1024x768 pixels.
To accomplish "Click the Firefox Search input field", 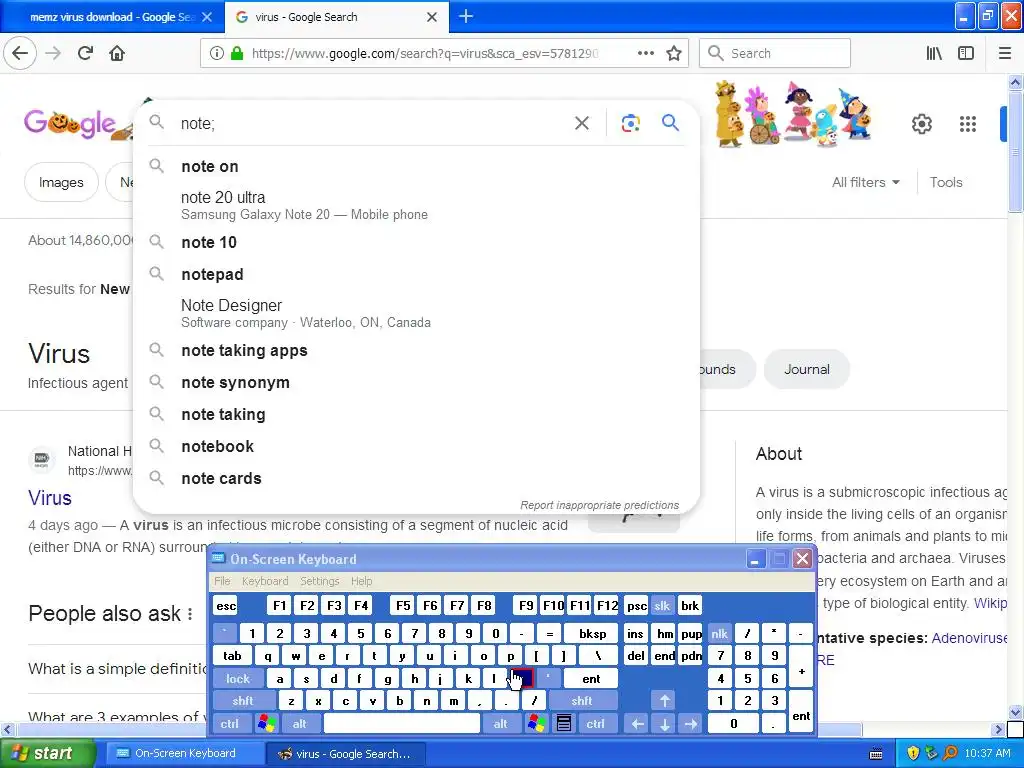I will (775, 54).
